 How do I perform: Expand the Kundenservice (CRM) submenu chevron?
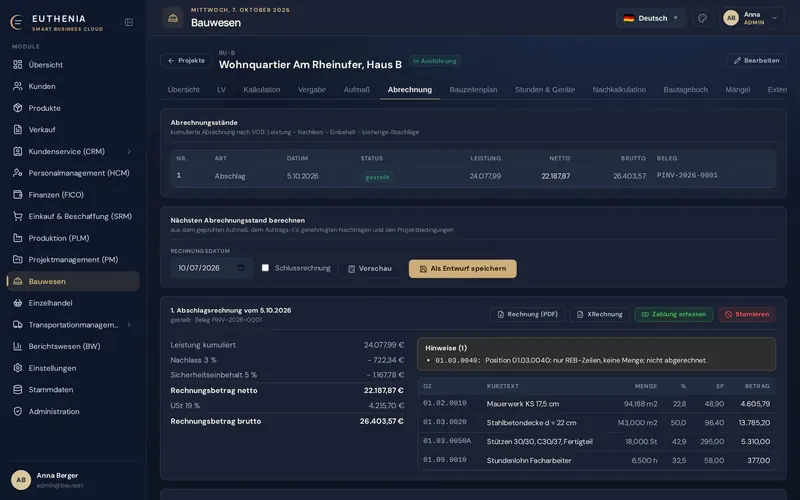click(x=129, y=152)
